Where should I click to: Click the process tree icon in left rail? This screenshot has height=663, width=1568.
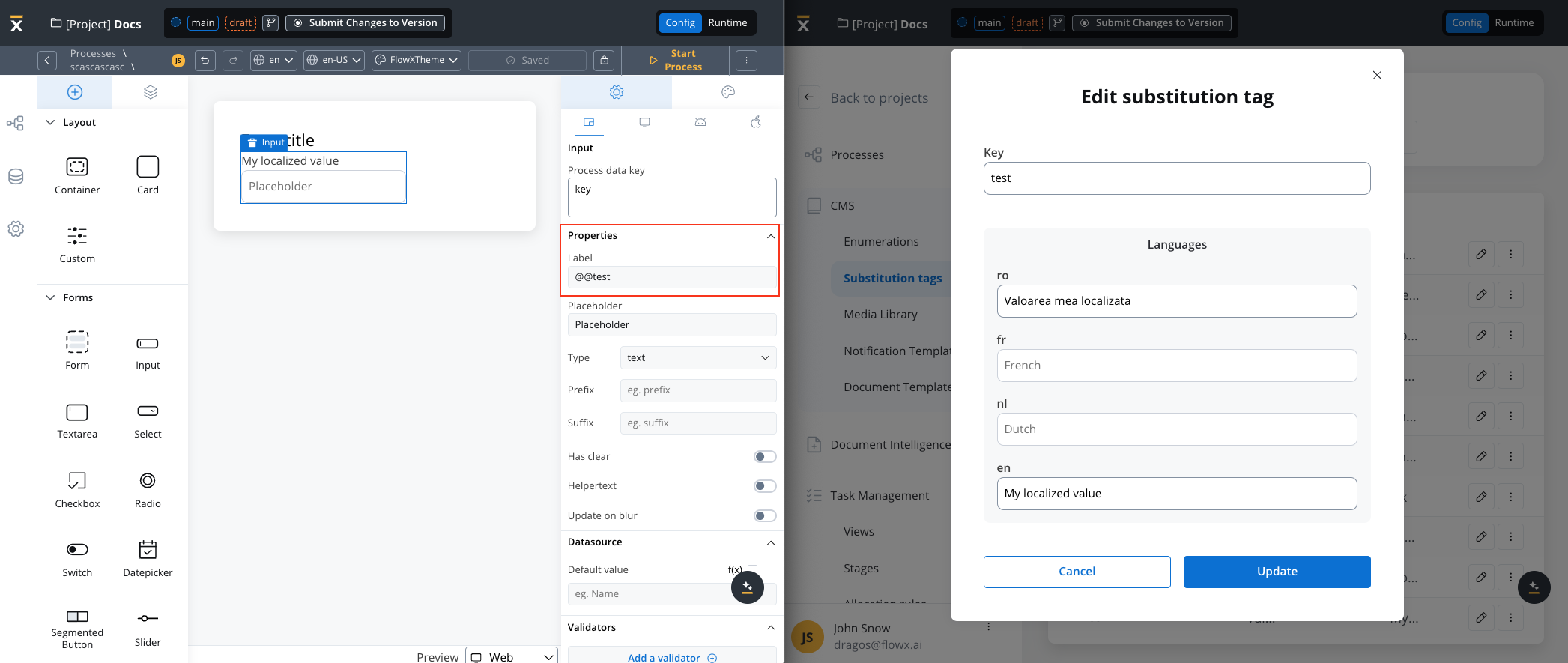click(16, 124)
